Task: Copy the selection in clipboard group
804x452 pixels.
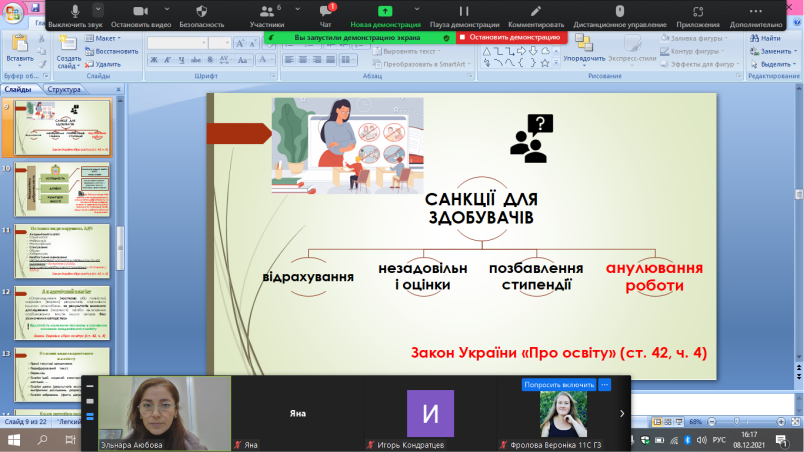Action: pyautogui.click(x=42, y=51)
